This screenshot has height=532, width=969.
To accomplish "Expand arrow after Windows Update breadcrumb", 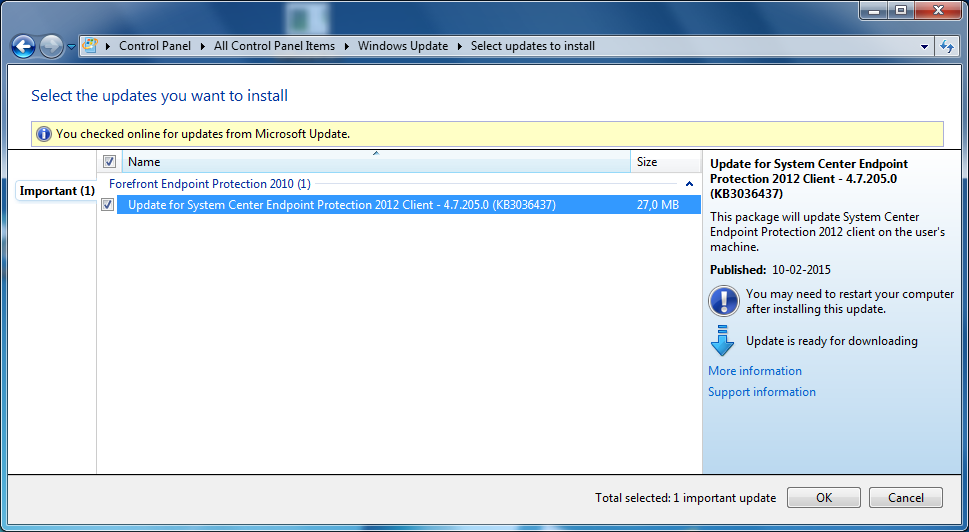I will click(460, 46).
